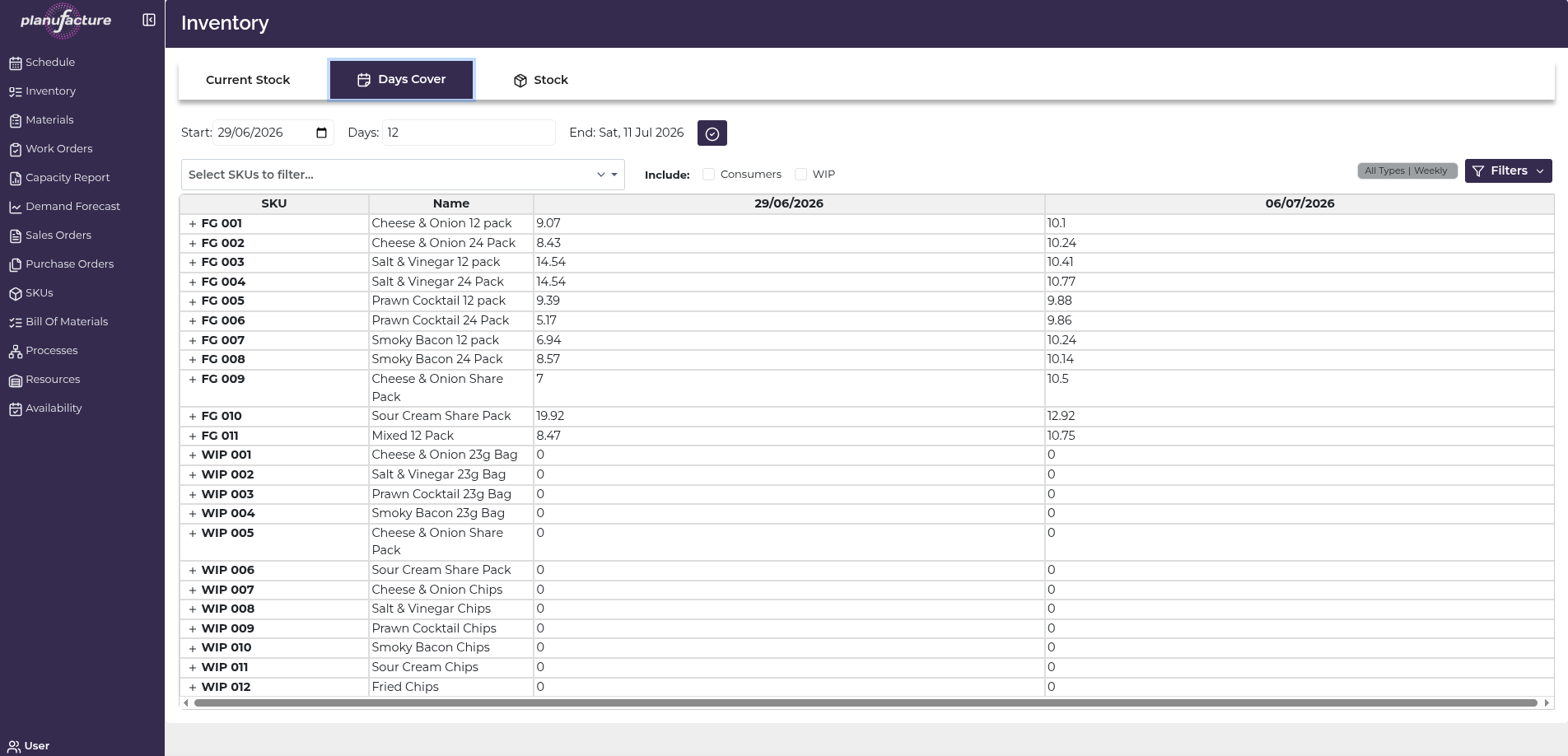Viewport: 1568px width, 756px height.
Task: Click the Schedule calendar icon in sidebar
Action: pyautogui.click(x=15, y=63)
